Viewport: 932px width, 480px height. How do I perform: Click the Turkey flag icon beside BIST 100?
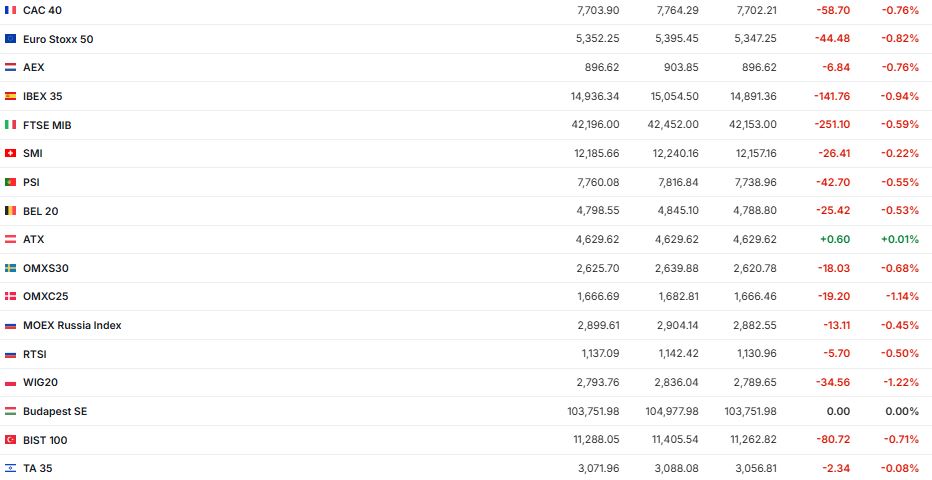[10, 440]
